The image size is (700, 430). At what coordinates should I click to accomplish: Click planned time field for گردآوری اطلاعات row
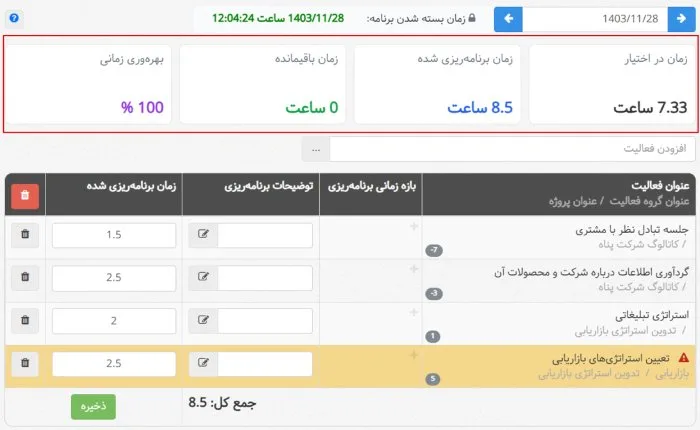[114, 278]
